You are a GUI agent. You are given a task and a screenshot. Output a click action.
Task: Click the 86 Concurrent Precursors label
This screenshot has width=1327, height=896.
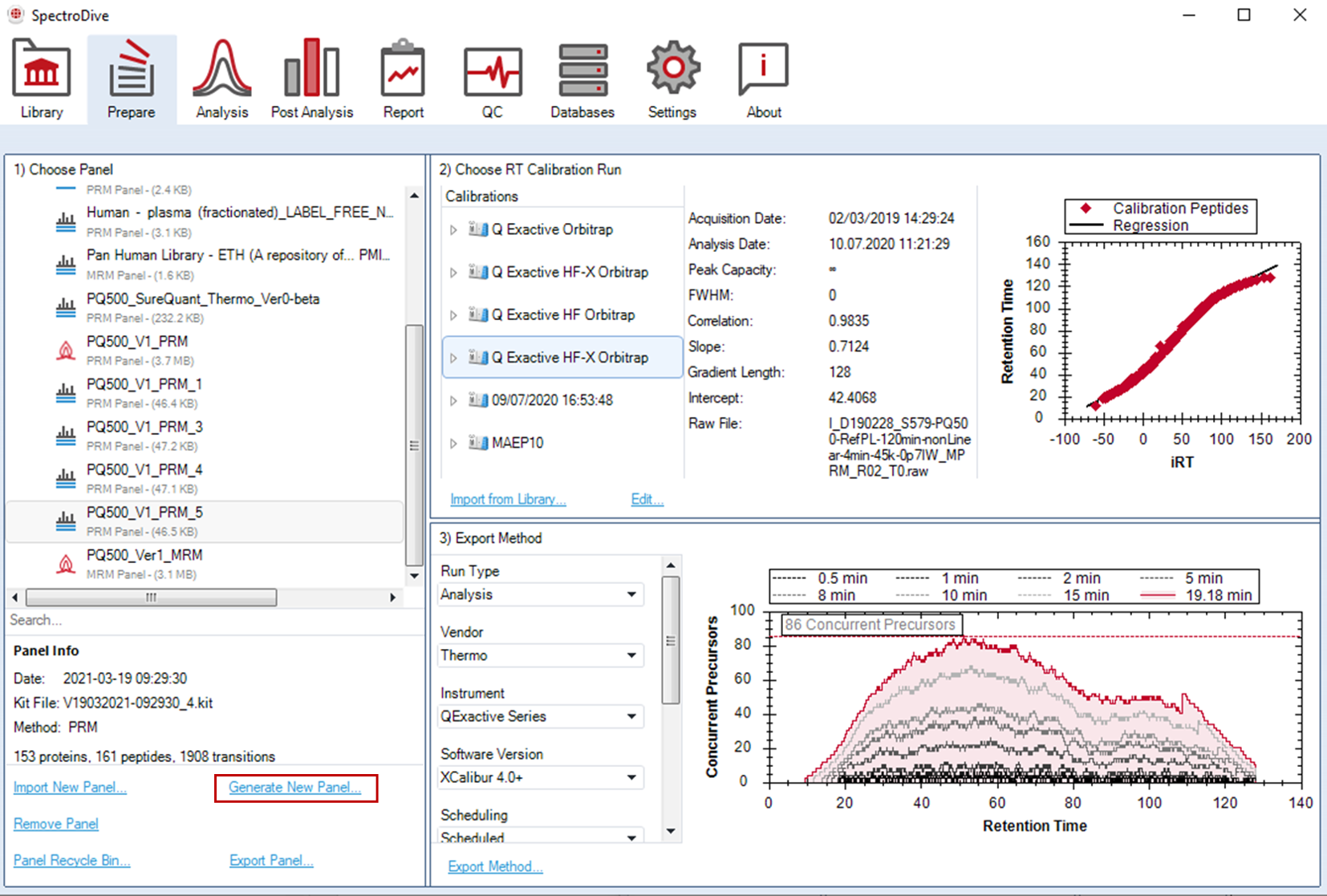870,624
